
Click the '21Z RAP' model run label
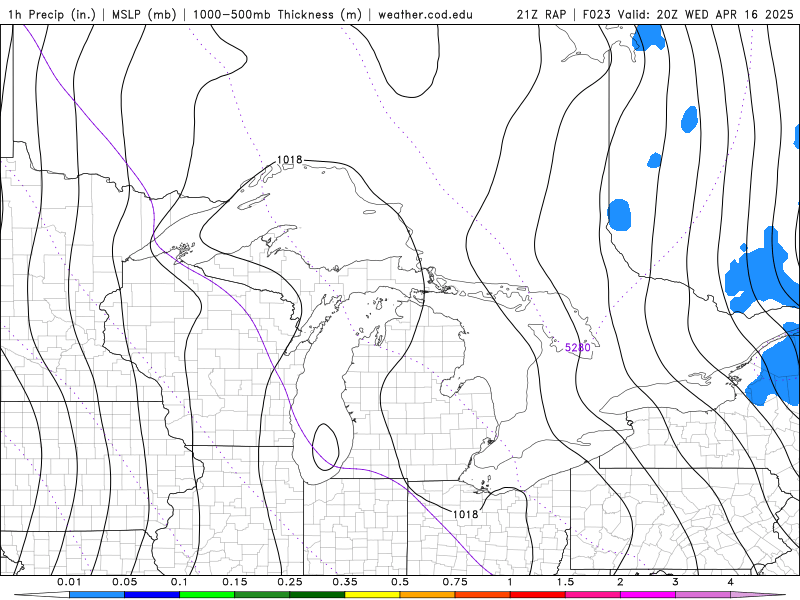point(541,14)
